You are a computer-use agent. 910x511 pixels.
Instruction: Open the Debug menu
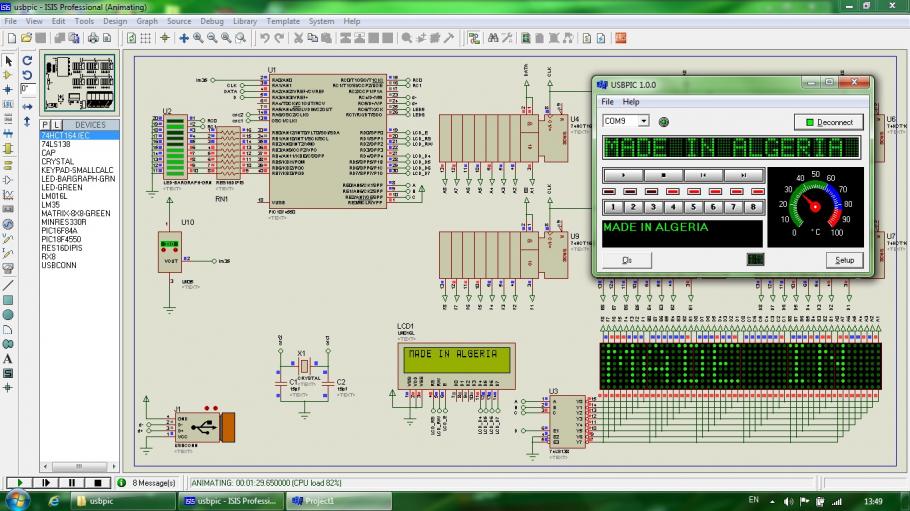211,21
